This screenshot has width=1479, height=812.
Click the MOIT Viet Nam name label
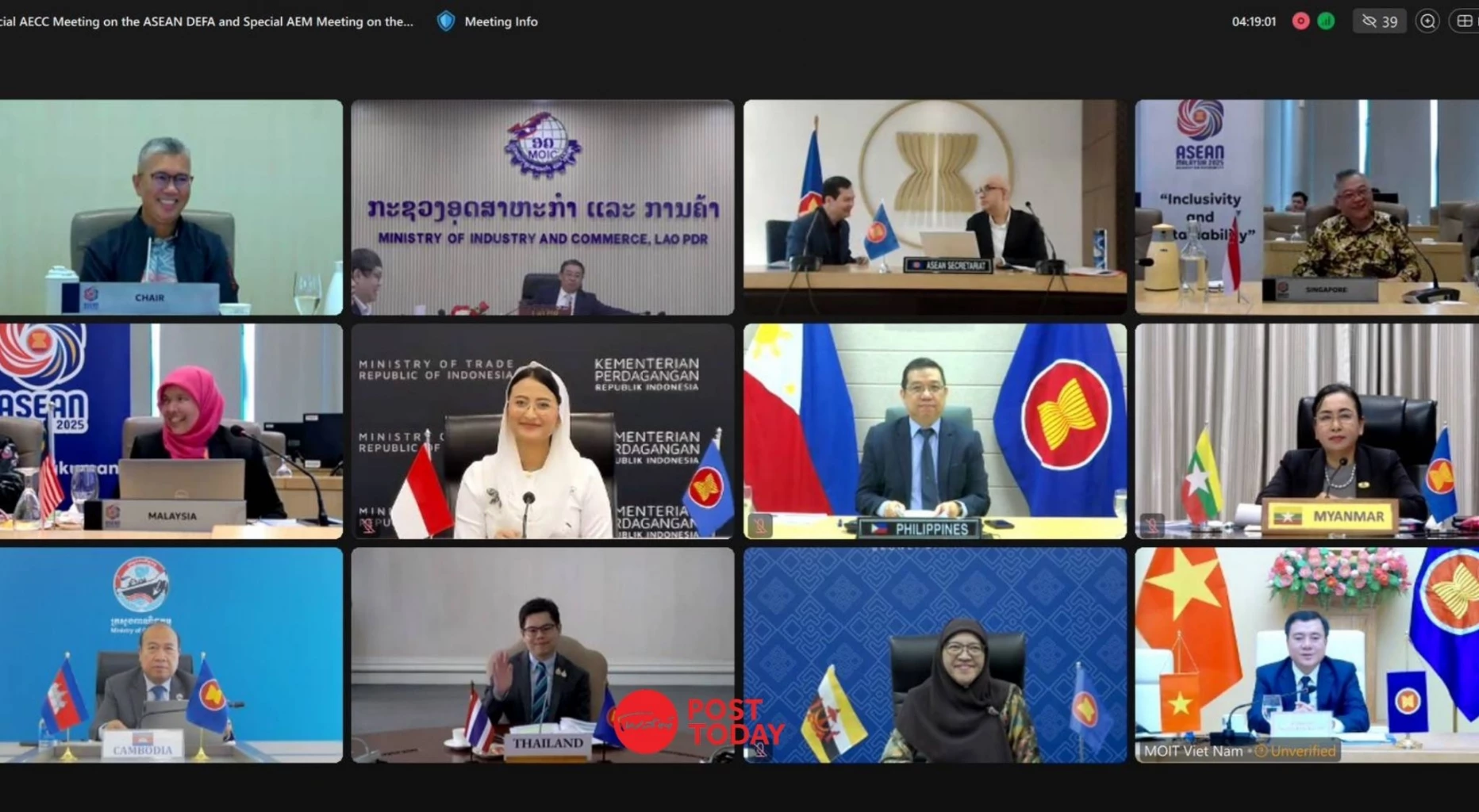1193,751
